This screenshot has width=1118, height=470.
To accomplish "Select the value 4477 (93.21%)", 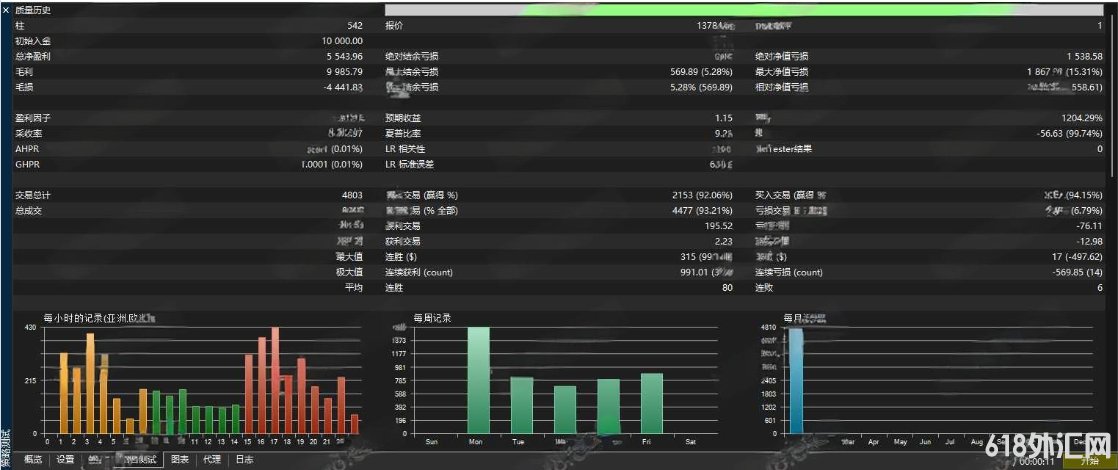I will click(x=703, y=211).
